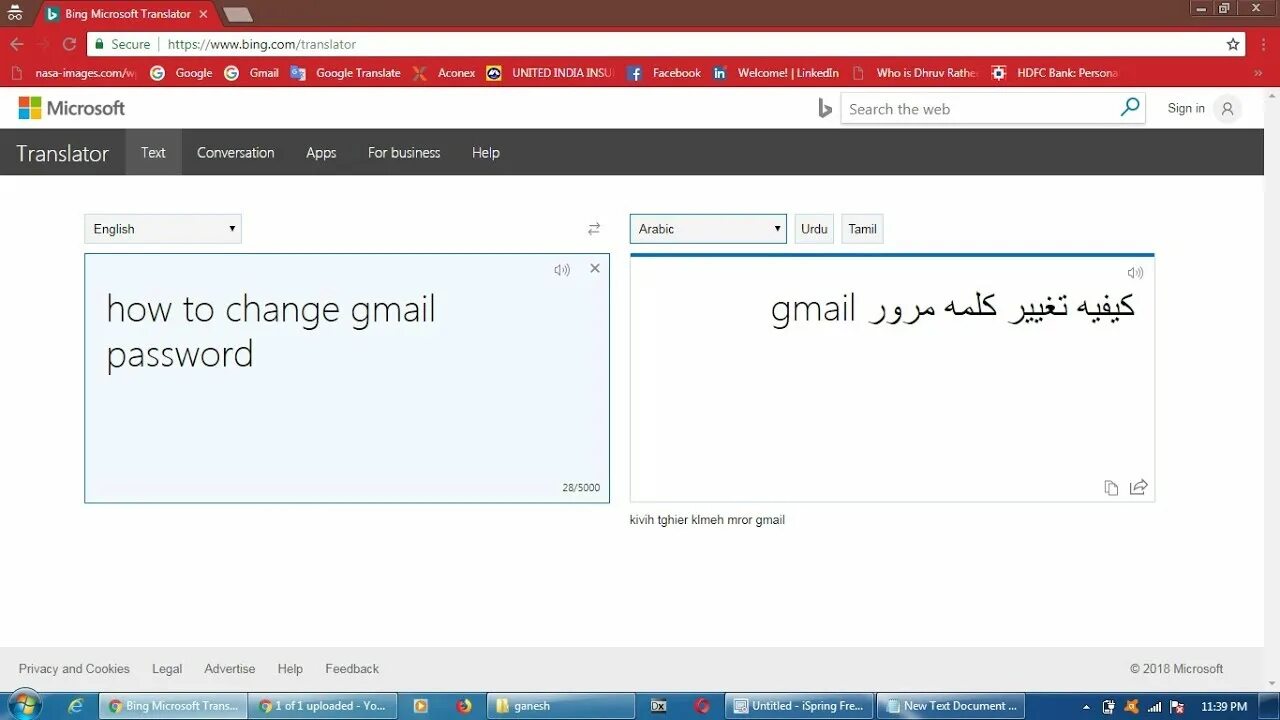Viewport: 1280px width, 720px height.
Task: Click the taskbar clock showing 11:39 PM
Action: pos(1224,706)
